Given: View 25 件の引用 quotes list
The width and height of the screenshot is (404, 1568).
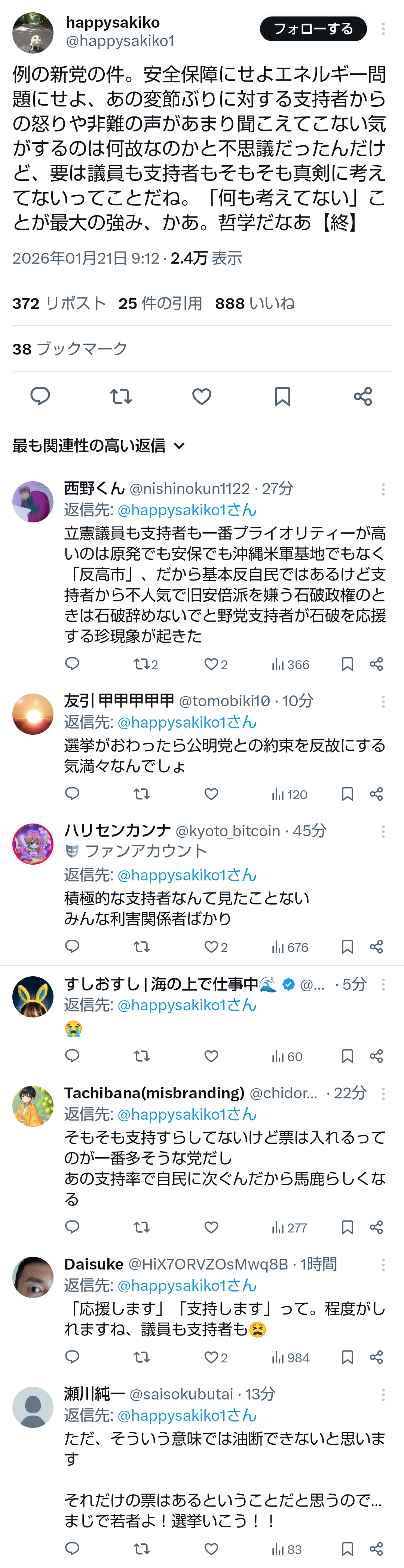Looking at the screenshot, I should coord(160,303).
